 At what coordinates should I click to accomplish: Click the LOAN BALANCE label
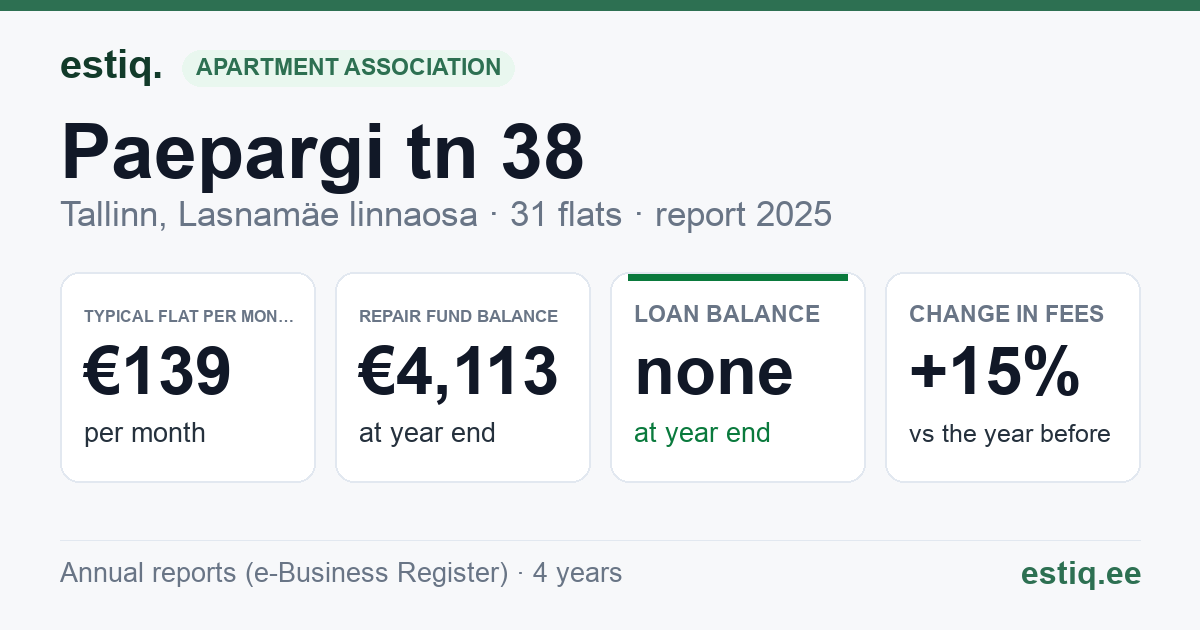pos(727,314)
